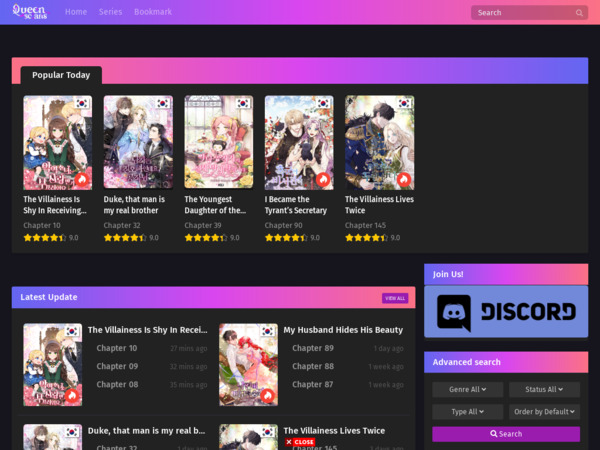Click Korean flag on Villainess Is Shy popular cover
Viewport: 600px width, 450px height.
82,103
